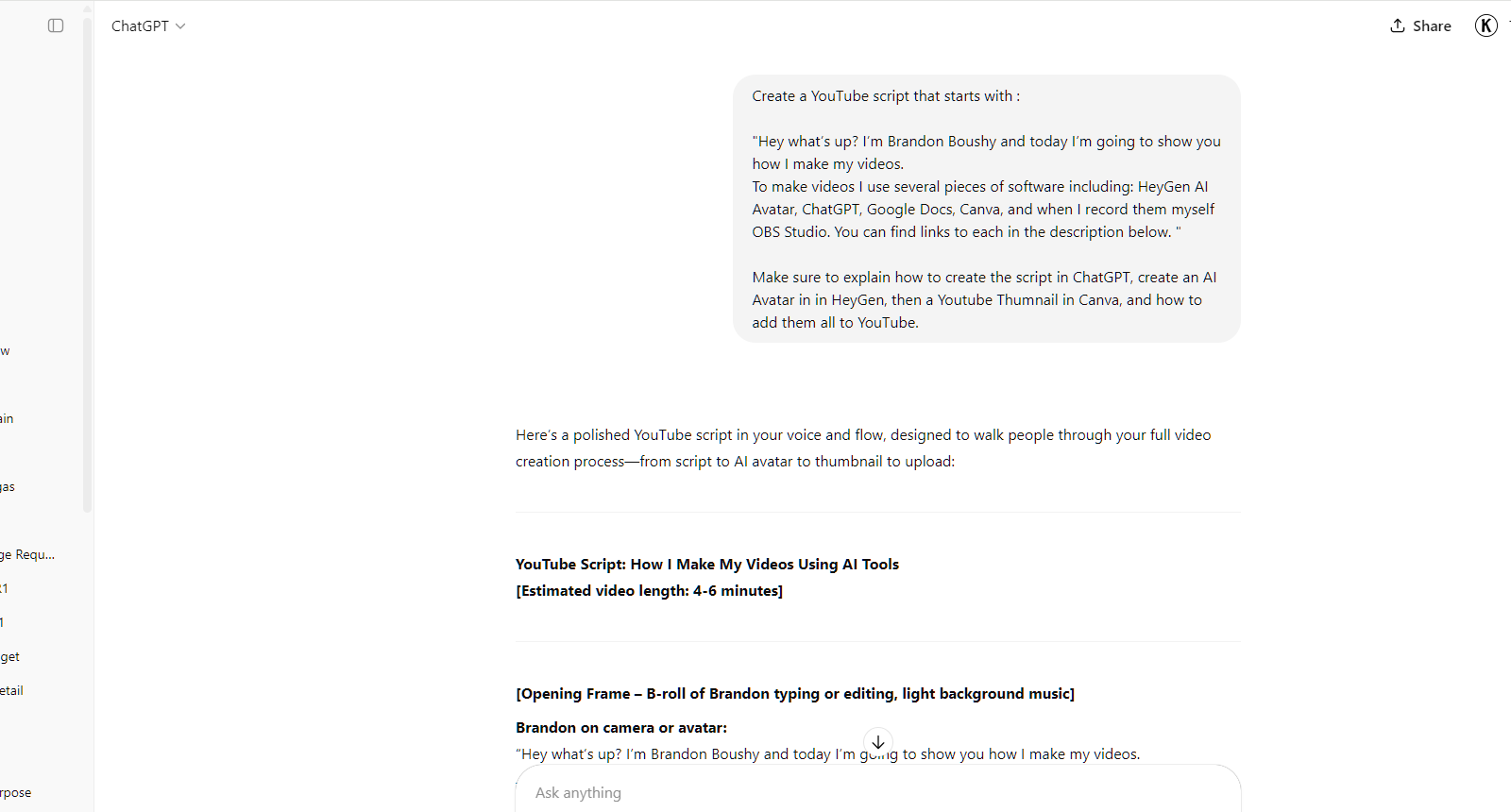Open the ChatGPT model selector dropdown

pyautogui.click(x=148, y=26)
